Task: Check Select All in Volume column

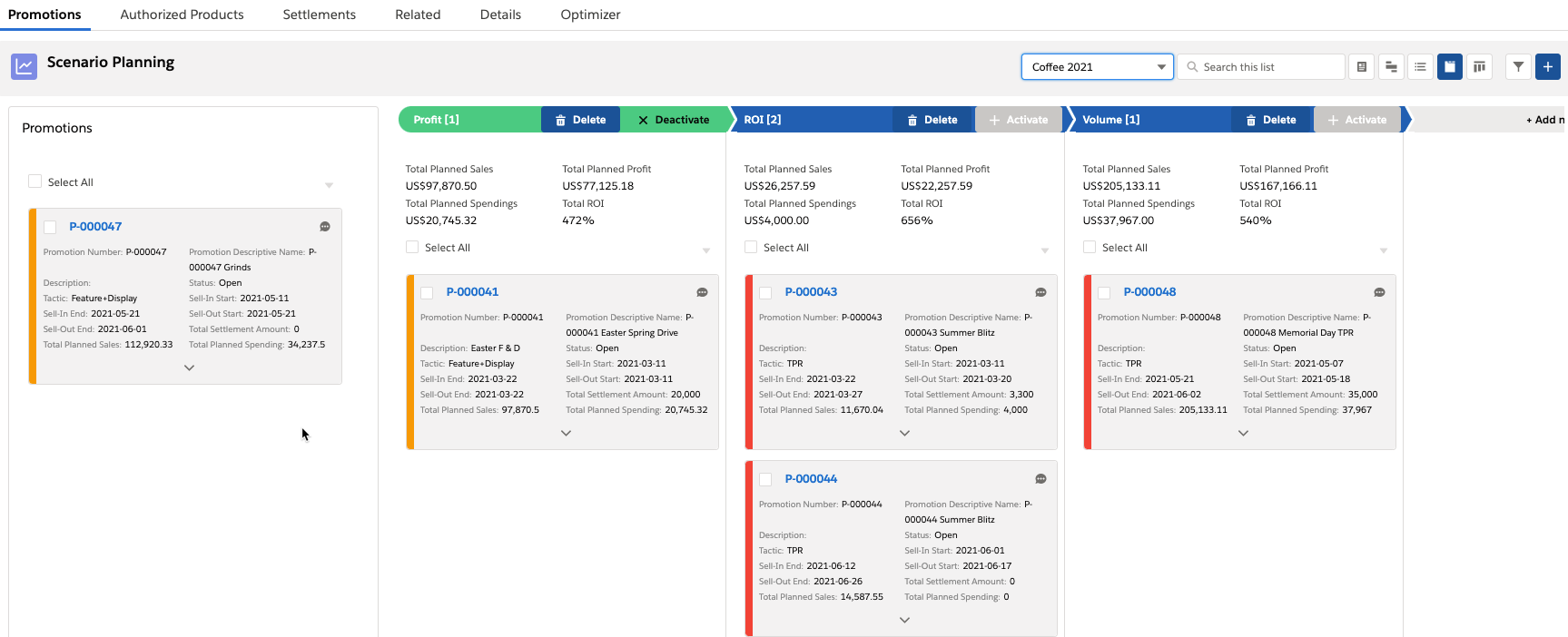Action: [1090, 247]
